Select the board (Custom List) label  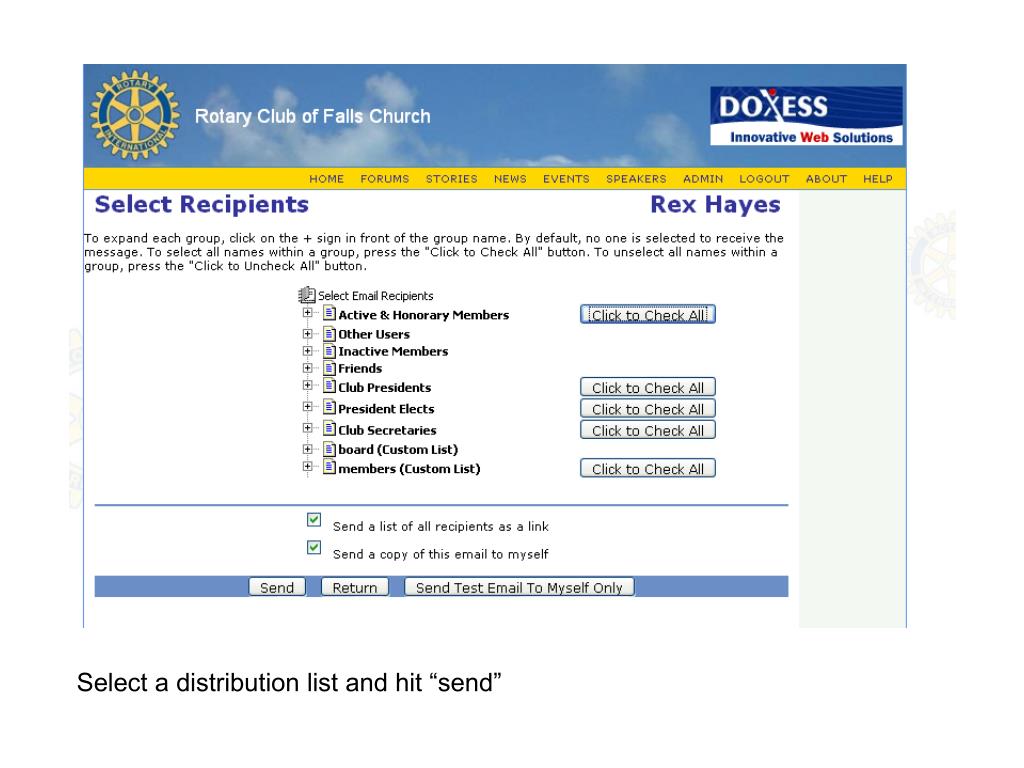(x=398, y=449)
